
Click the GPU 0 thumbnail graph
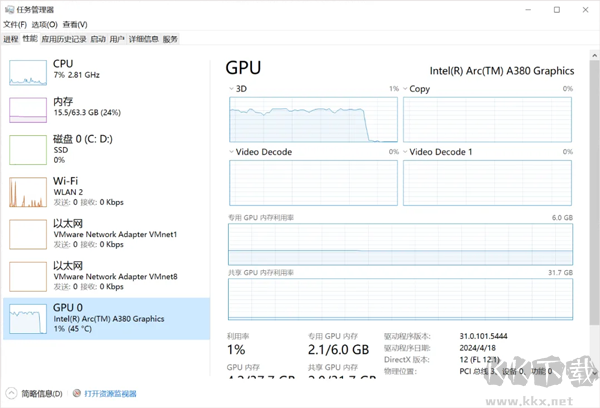28,318
